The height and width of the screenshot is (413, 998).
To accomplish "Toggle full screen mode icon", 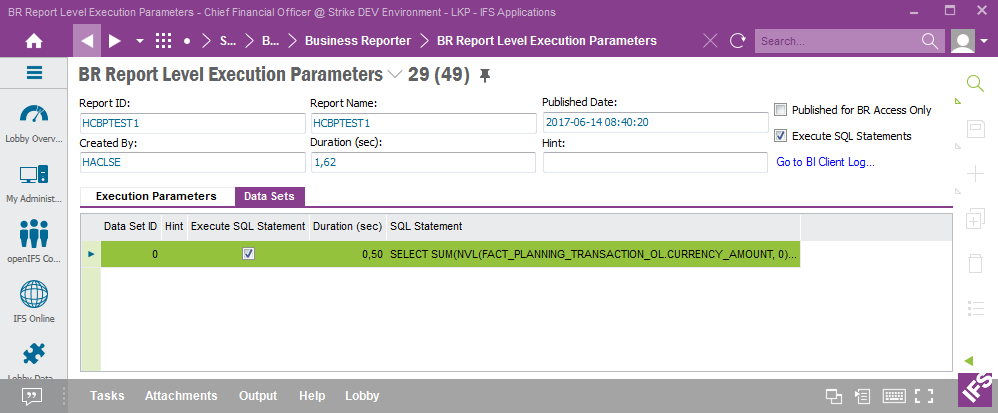I will 924,396.
